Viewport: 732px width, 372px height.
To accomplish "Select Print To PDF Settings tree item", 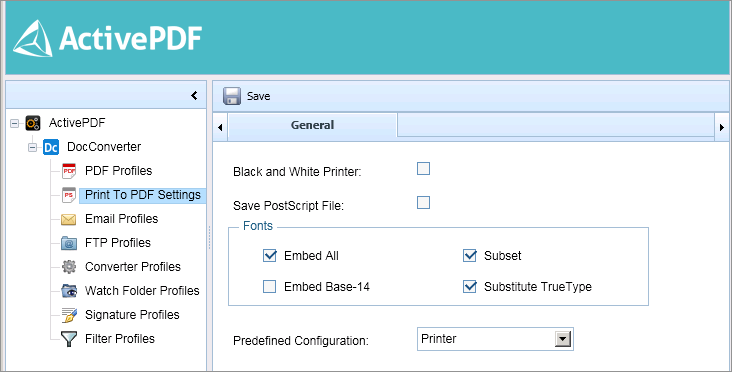I will pyautogui.click(x=143, y=195).
